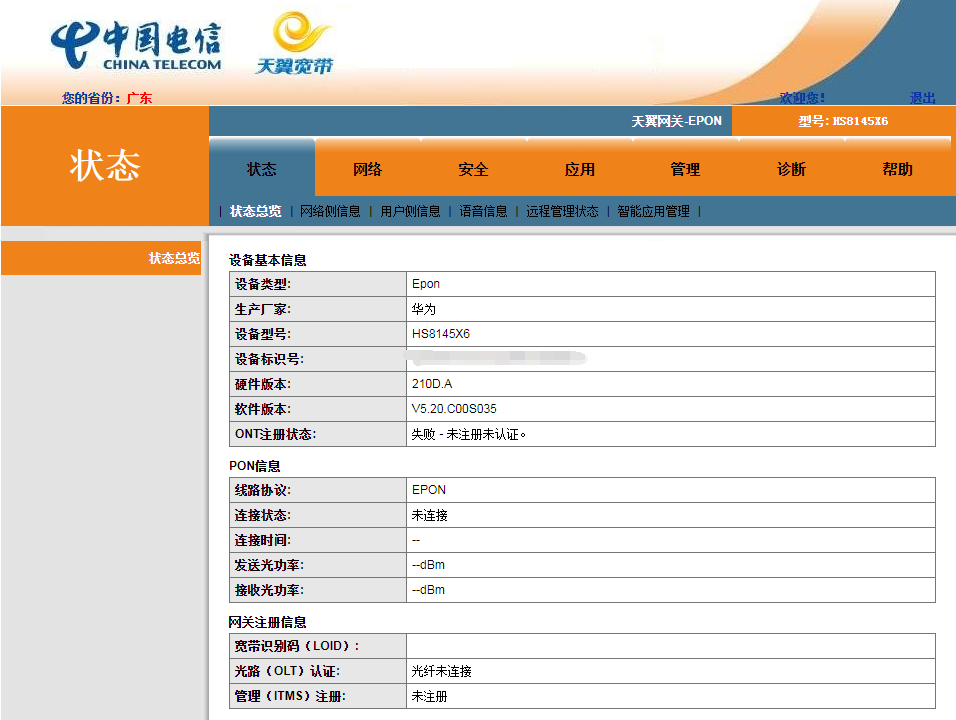Click the software version value V5.20.C00S035
Image resolution: width=956 pixels, height=720 pixels.
point(454,409)
